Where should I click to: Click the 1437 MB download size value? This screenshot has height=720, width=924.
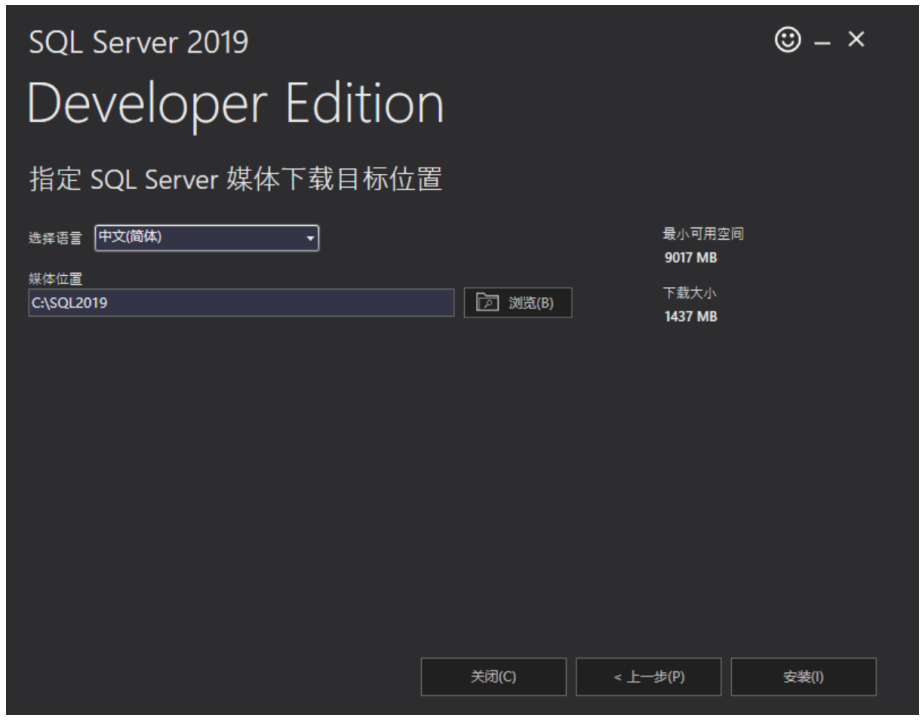(x=691, y=316)
